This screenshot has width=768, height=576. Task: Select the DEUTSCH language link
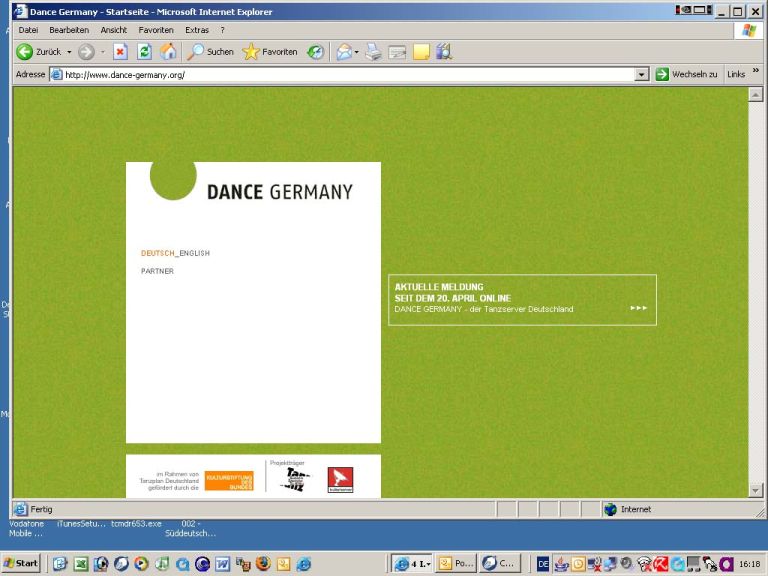tap(157, 253)
